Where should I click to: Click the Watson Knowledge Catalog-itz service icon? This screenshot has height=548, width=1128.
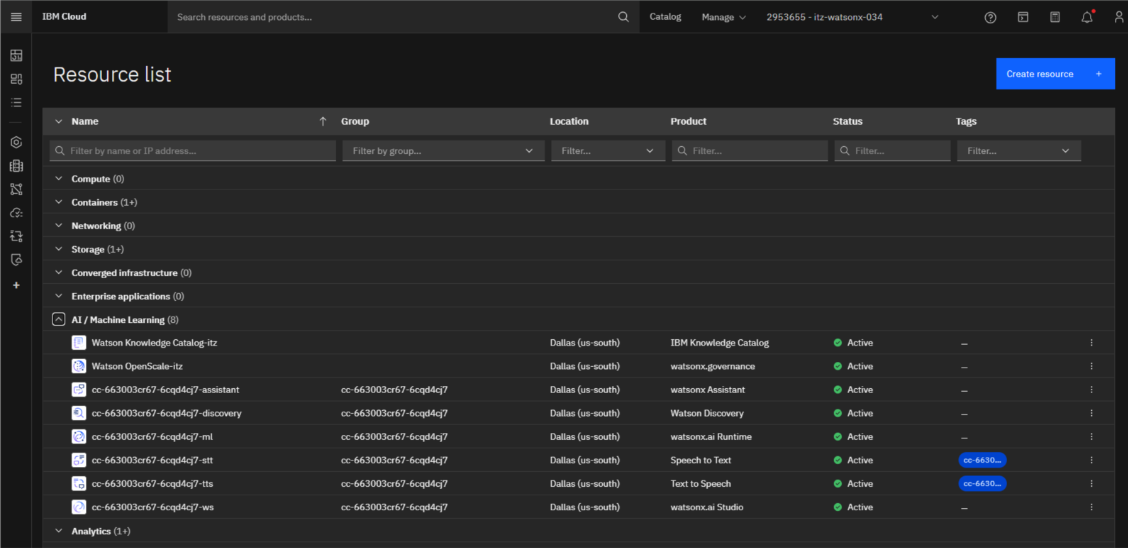tap(79, 343)
